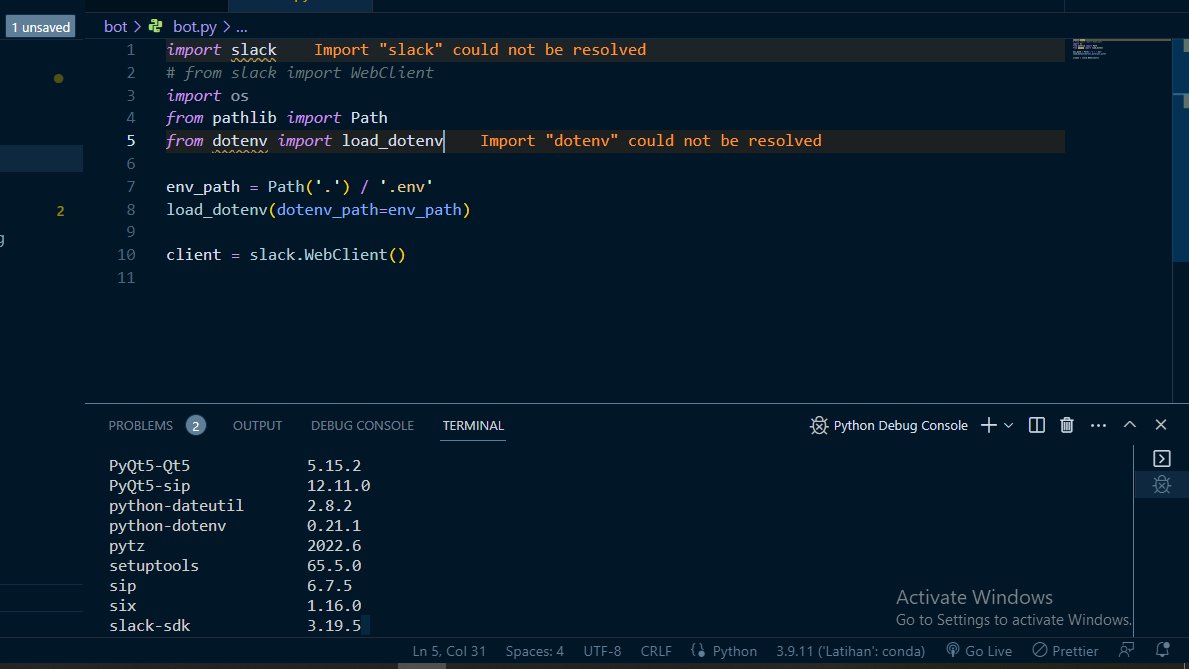Select interpreter 3.9.11 ('Latihan': conda)
The height and width of the screenshot is (669, 1189).
click(x=850, y=651)
